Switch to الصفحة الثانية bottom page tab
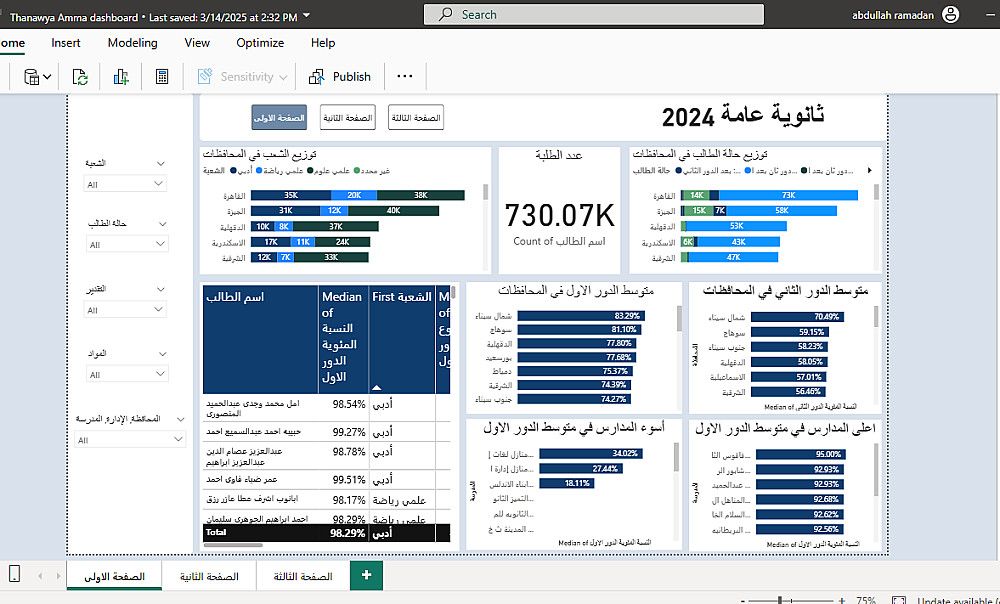 [209, 576]
